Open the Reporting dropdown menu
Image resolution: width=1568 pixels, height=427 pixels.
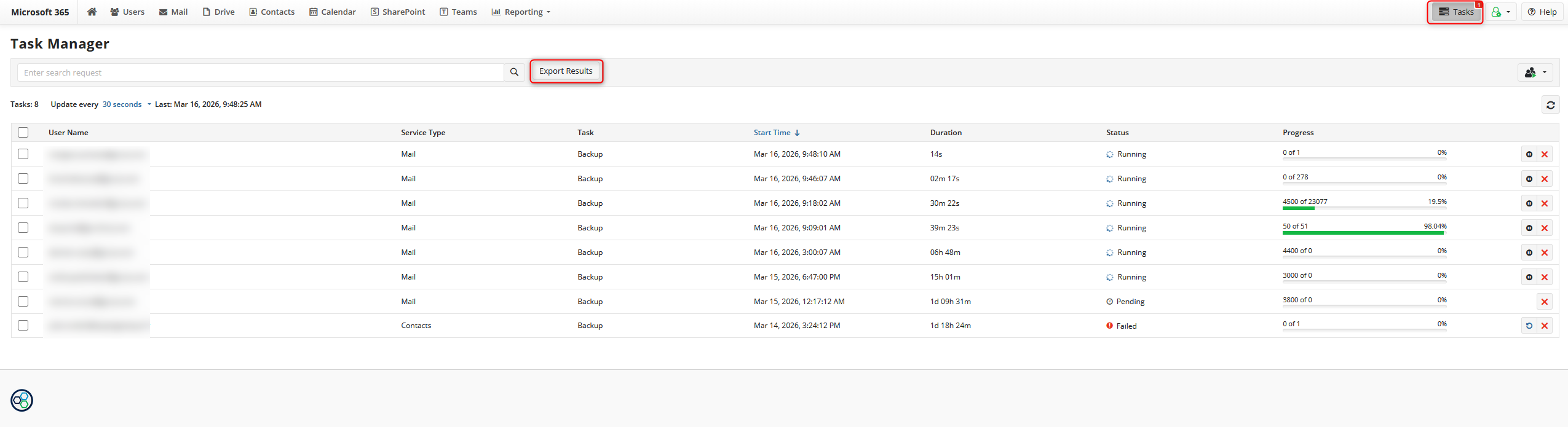[521, 12]
